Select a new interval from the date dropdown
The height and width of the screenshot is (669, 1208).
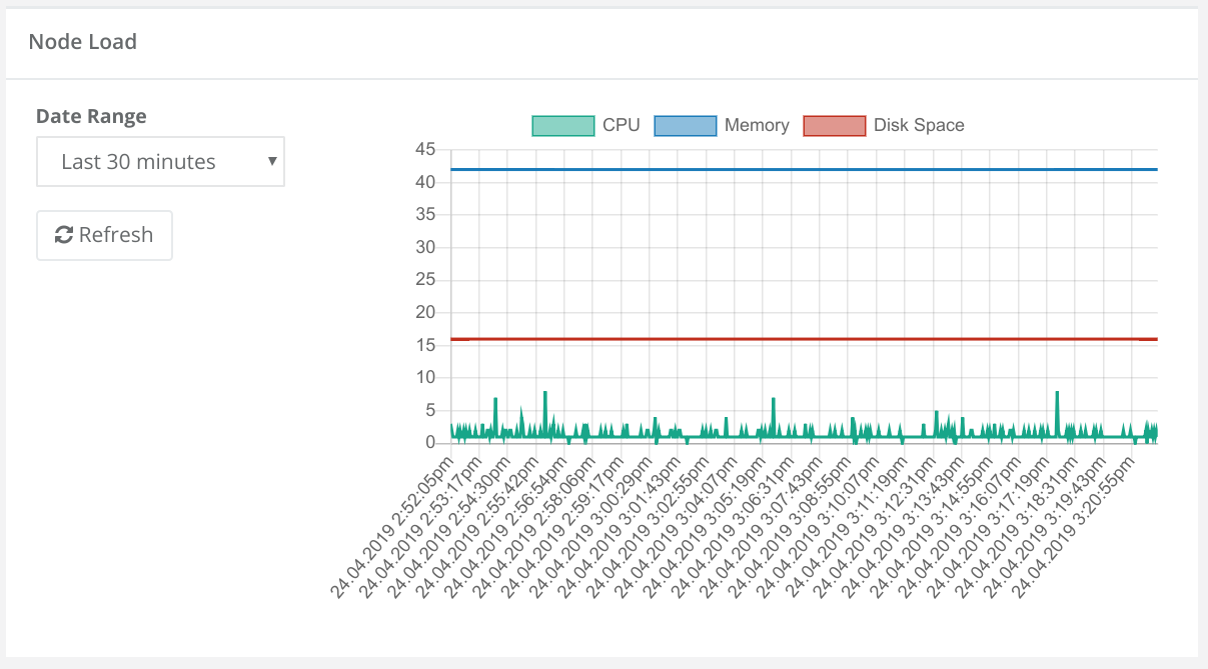tap(160, 161)
